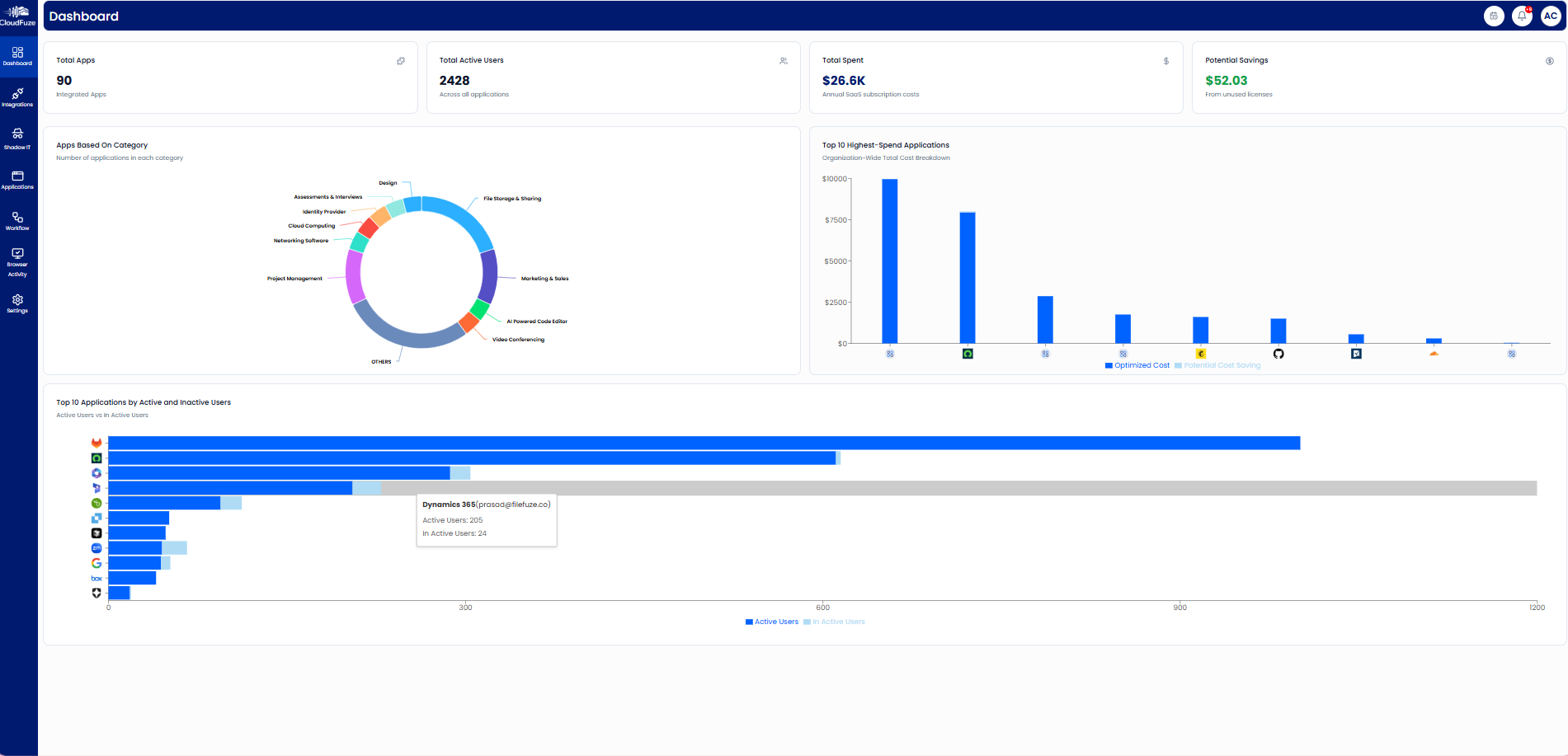Select the GitLab icon beside the users chart
Screen dimensions: 1568x756
[x=97, y=443]
